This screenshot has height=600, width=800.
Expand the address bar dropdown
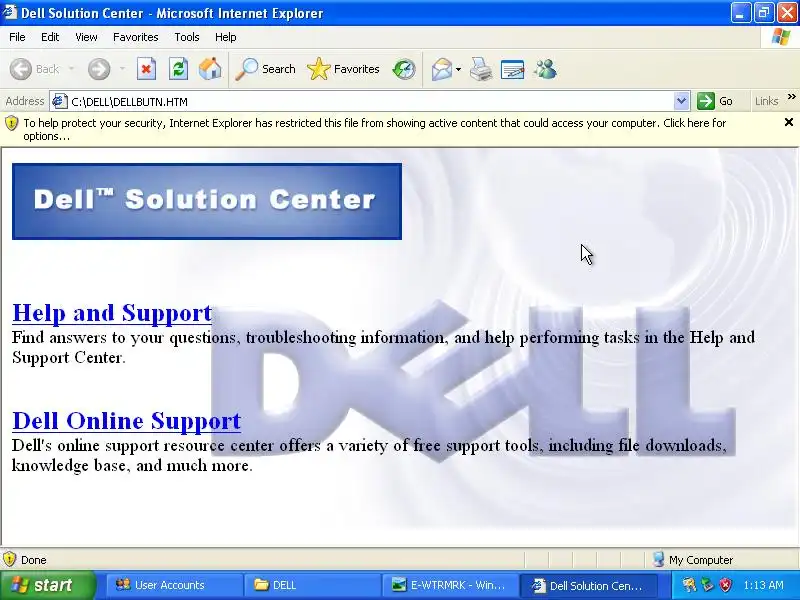pos(681,102)
